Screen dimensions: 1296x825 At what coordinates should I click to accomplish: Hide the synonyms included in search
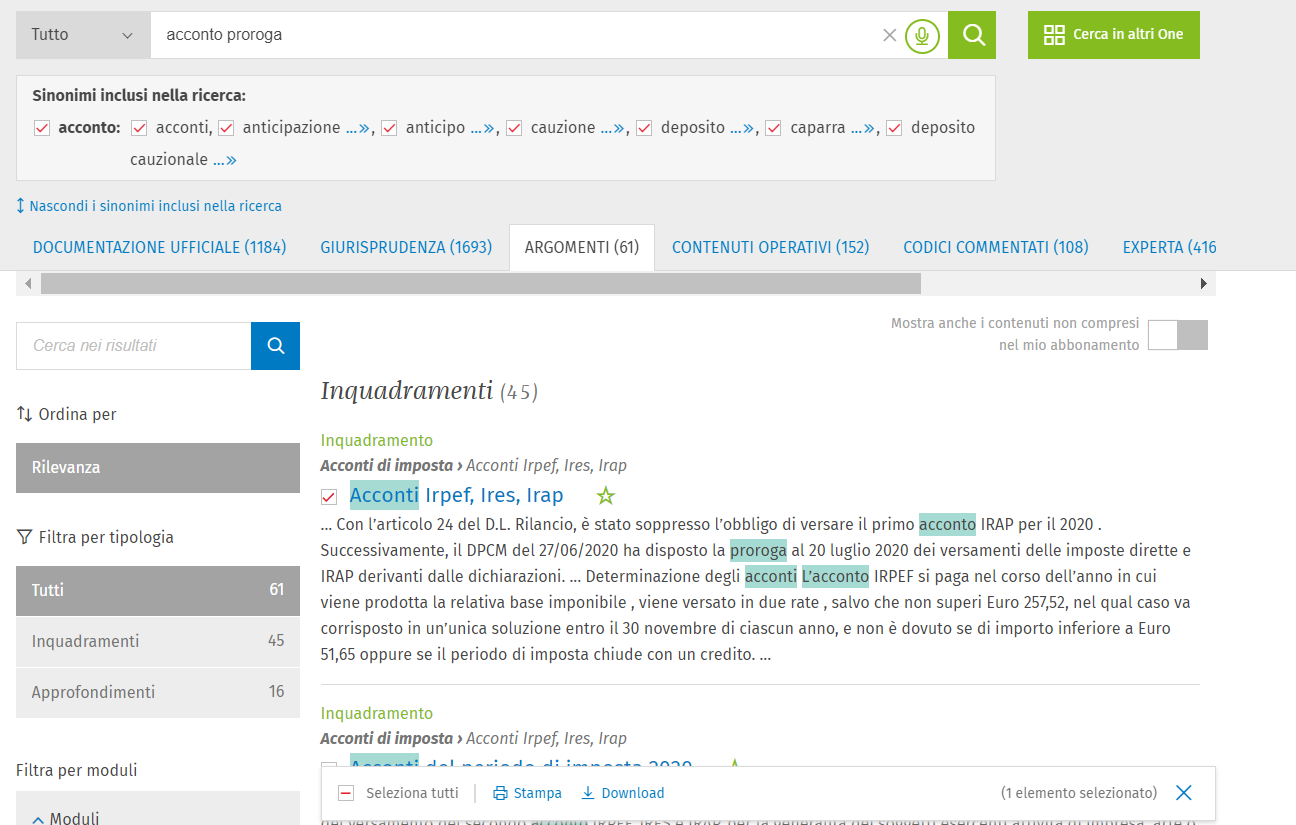[x=149, y=206]
